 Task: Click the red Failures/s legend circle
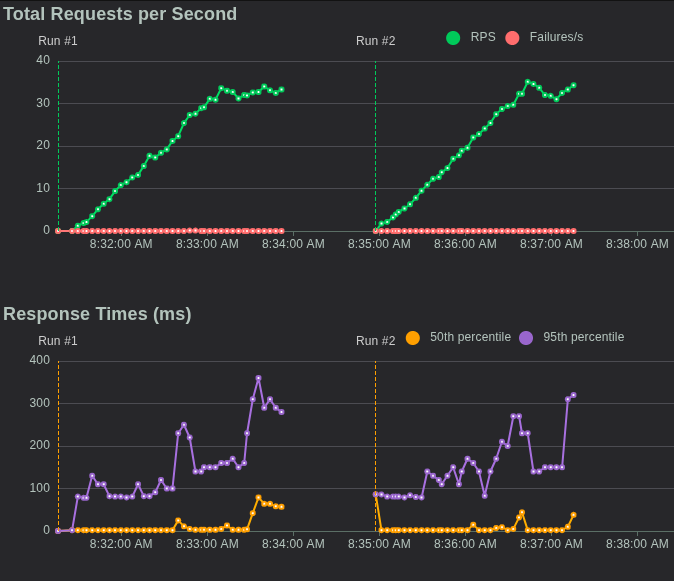[512, 38]
